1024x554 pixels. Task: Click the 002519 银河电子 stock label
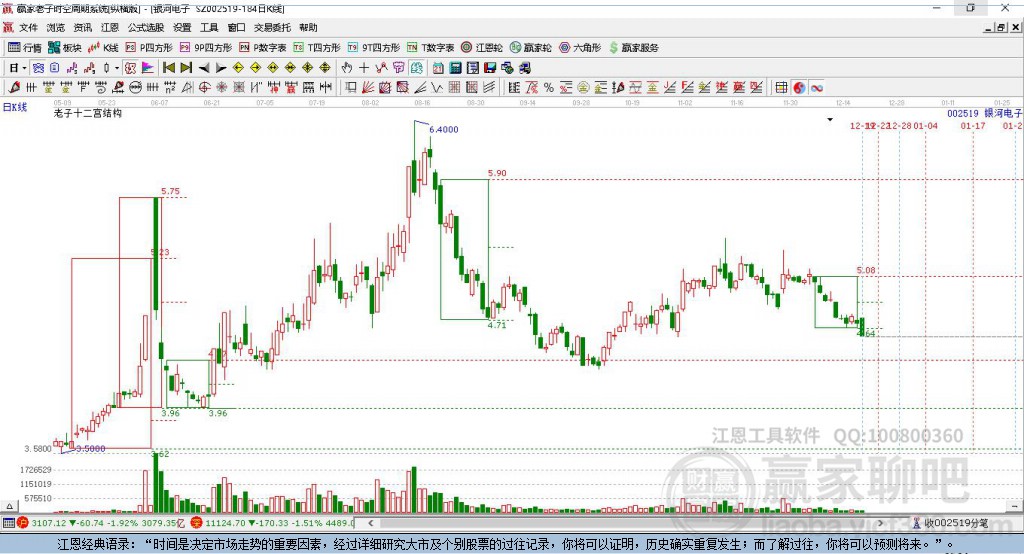pos(984,113)
